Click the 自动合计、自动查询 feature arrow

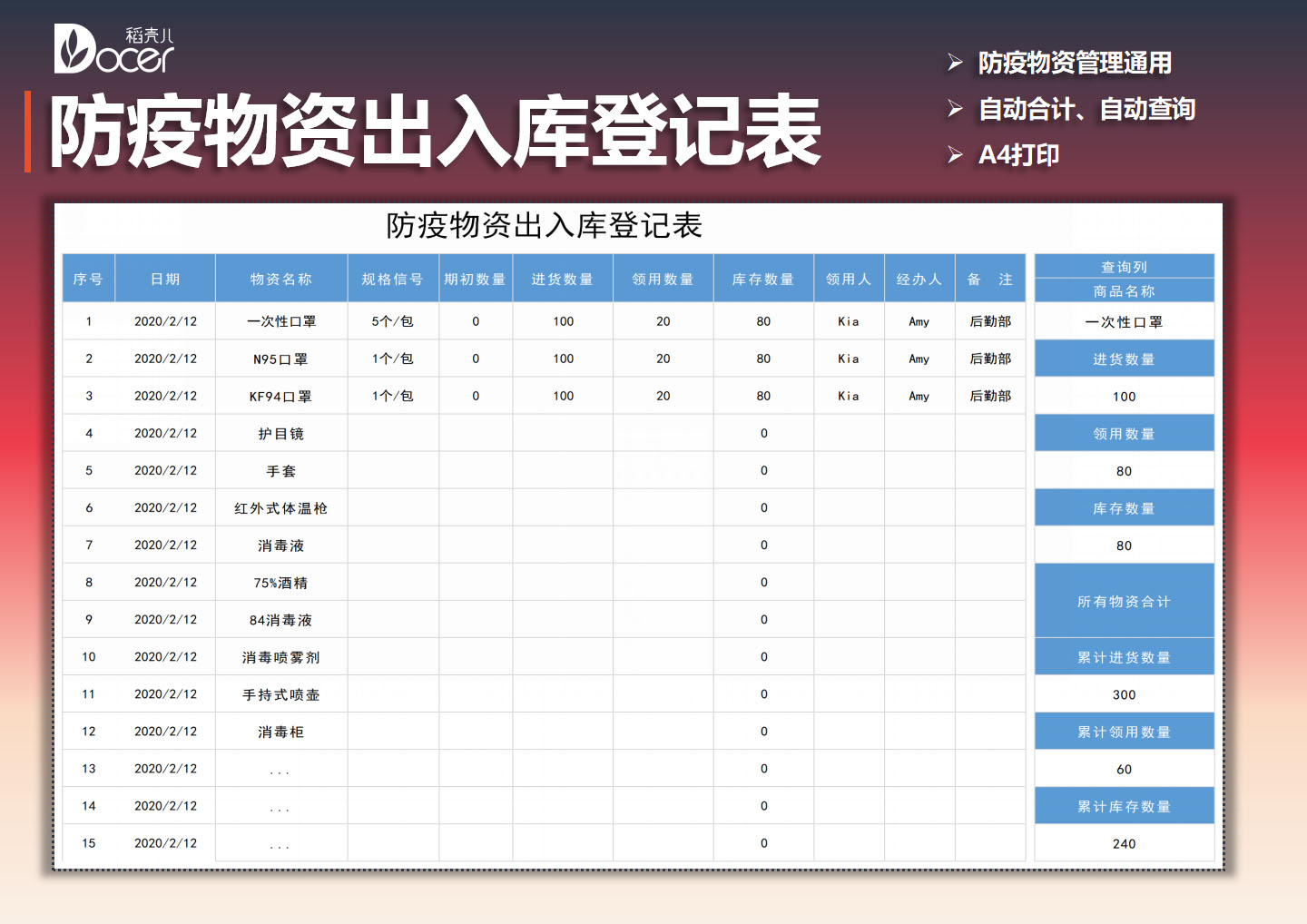(953, 109)
